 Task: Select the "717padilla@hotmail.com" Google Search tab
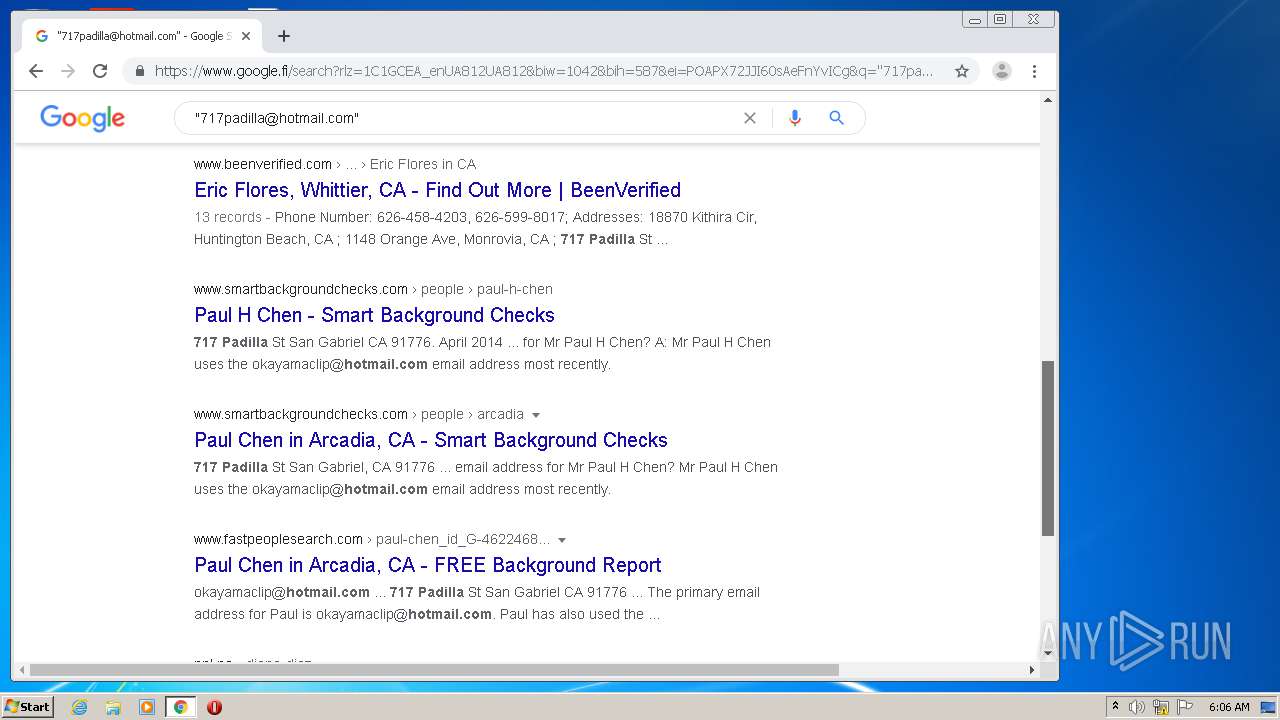(142, 36)
